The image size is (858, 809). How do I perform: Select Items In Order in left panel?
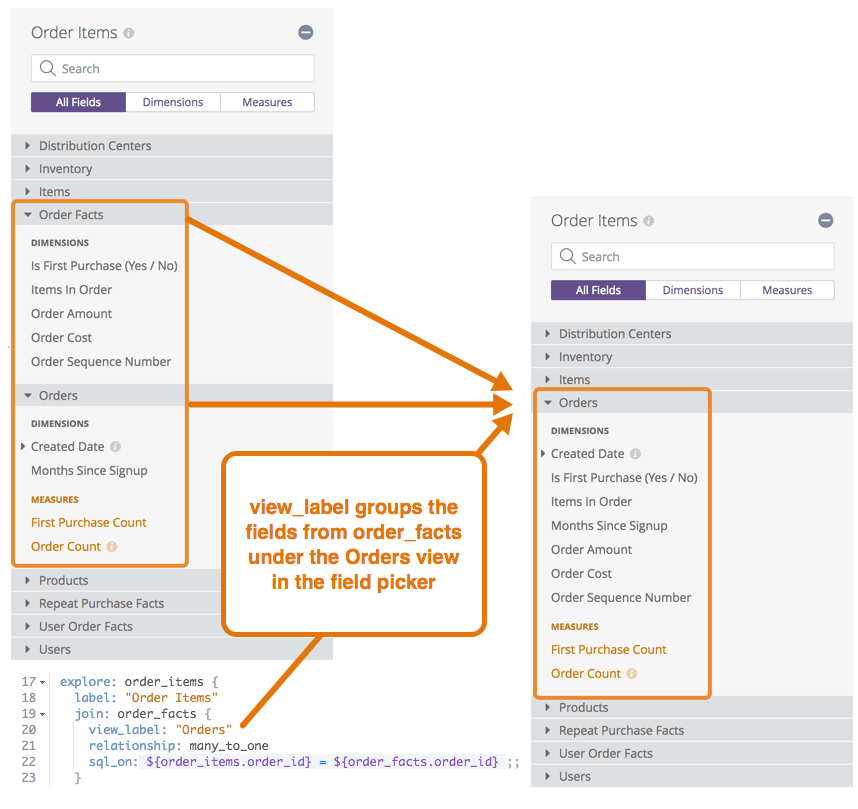[x=71, y=290]
